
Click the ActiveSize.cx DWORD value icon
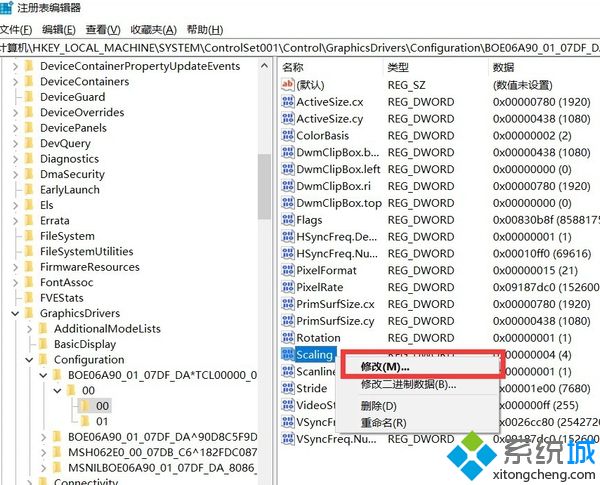click(287, 102)
